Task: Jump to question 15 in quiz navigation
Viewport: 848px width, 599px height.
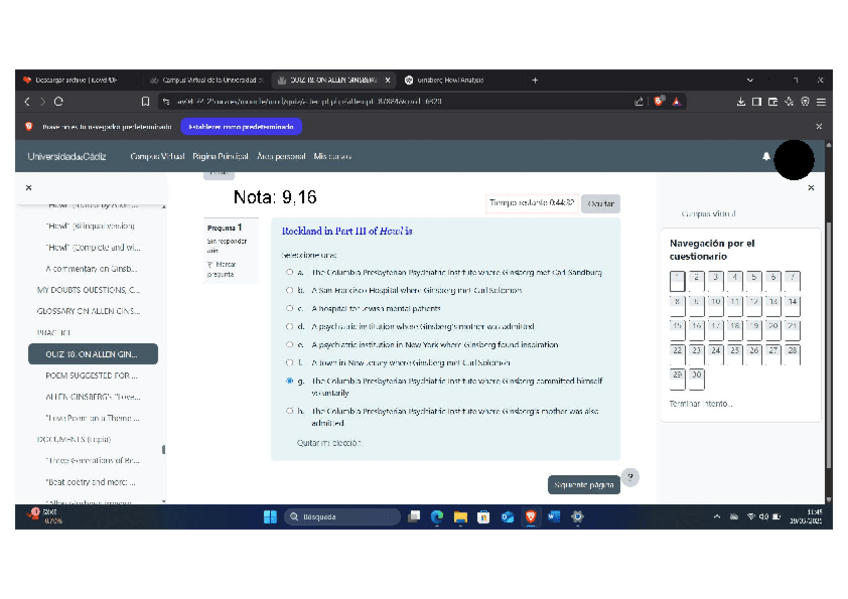Action: click(x=677, y=327)
